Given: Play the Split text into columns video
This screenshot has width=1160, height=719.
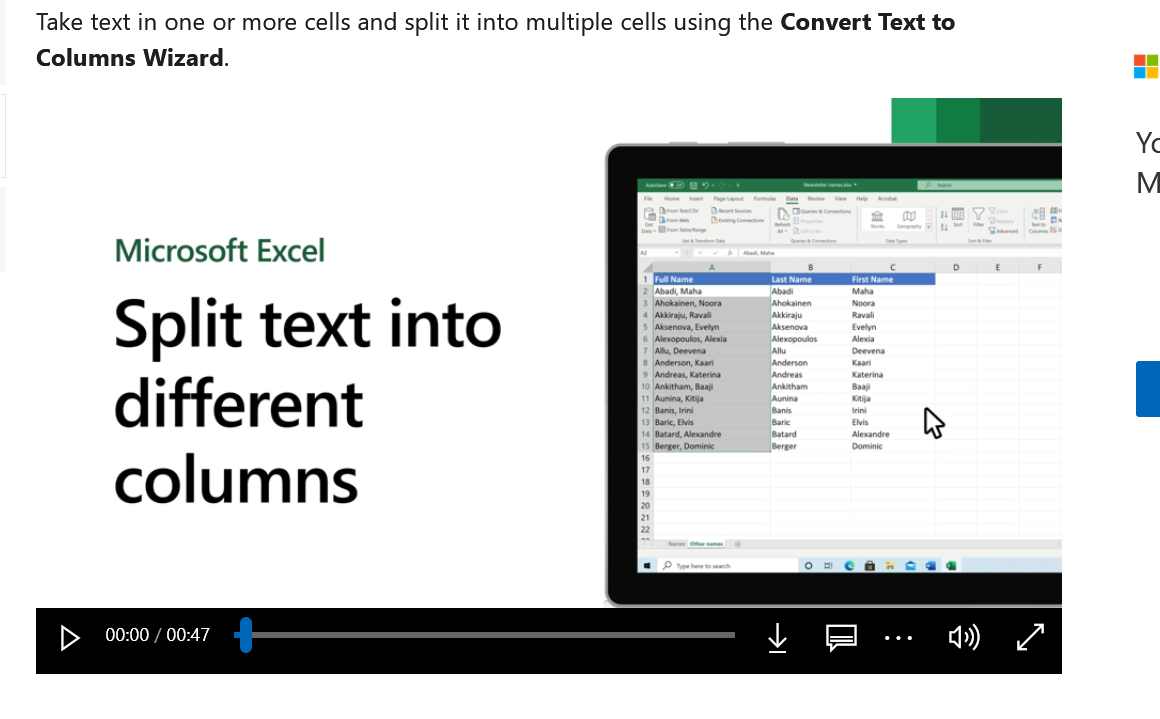Looking at the screenshot, I should (x=70, y=638).
